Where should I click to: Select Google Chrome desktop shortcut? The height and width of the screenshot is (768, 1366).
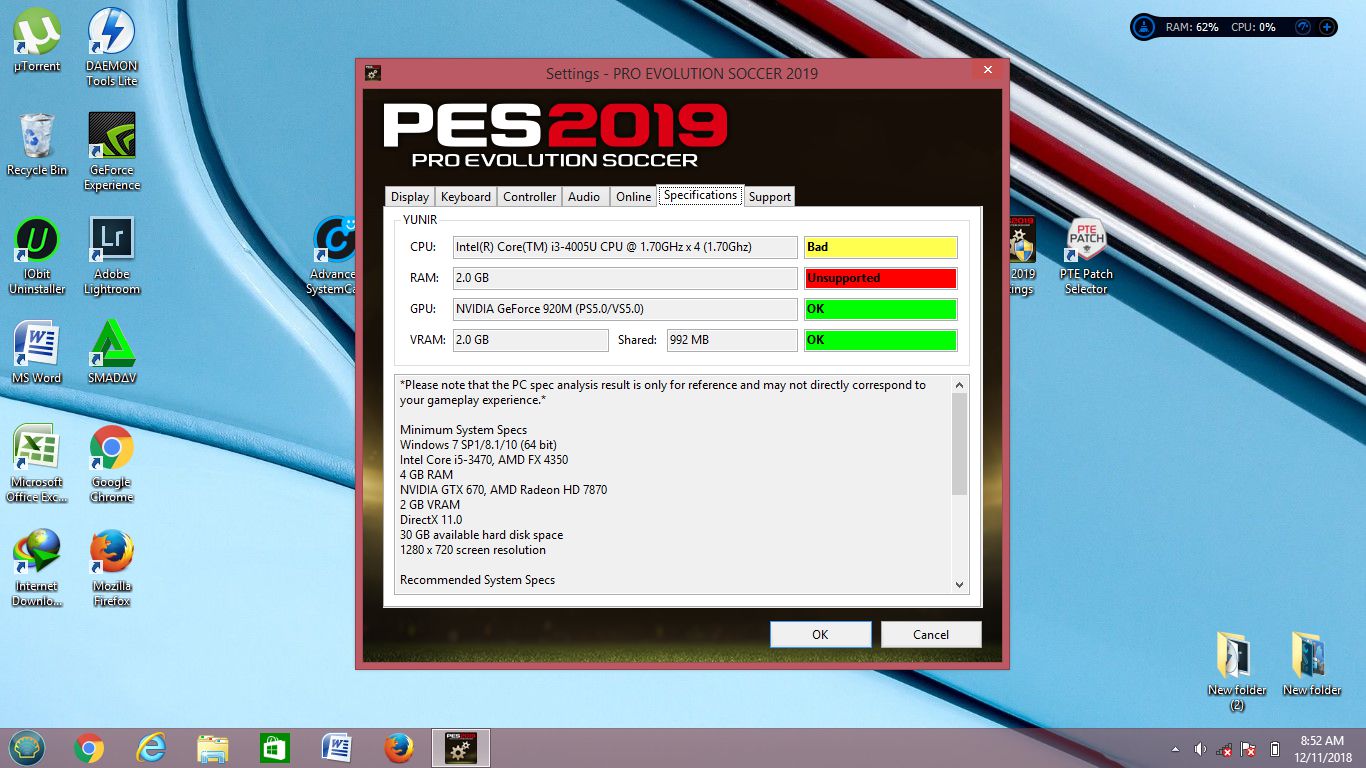tap(112, 464)
